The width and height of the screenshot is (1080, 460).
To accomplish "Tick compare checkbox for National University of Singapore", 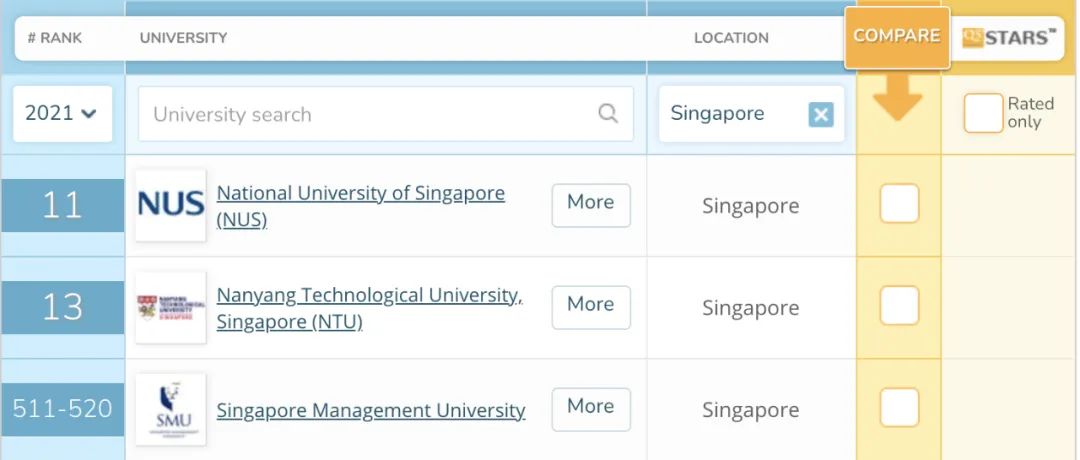I will coord(899,203).
